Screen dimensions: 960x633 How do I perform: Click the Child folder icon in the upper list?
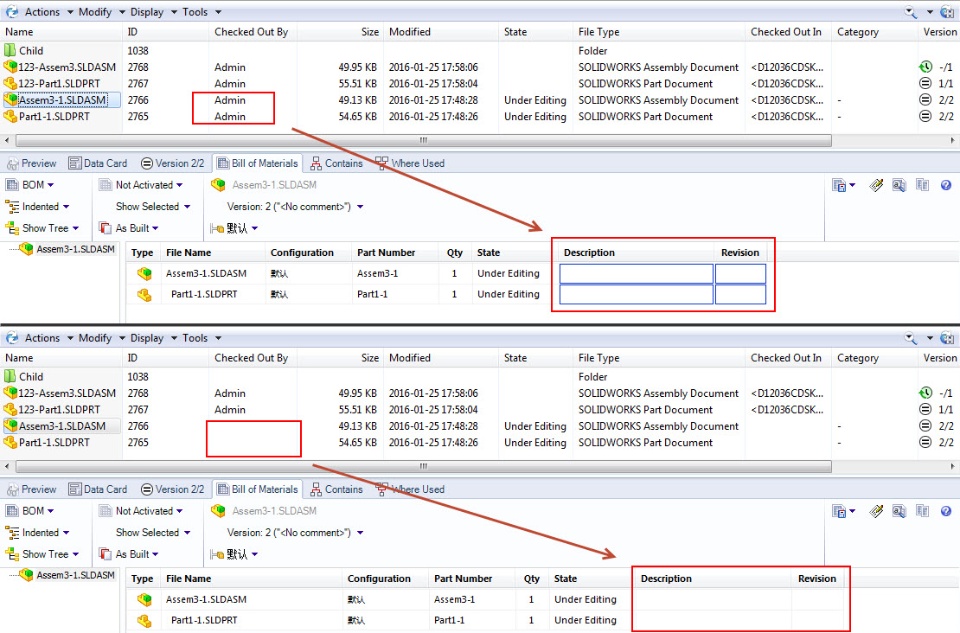(x=10, y=50)
